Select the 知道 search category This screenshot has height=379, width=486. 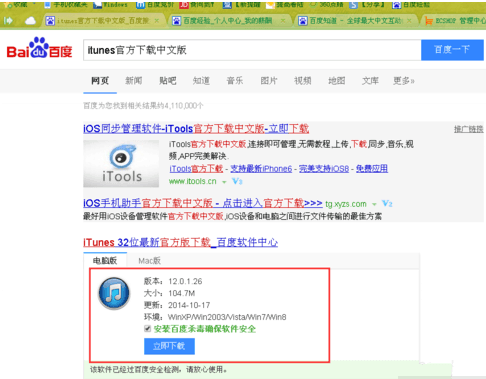201,81
